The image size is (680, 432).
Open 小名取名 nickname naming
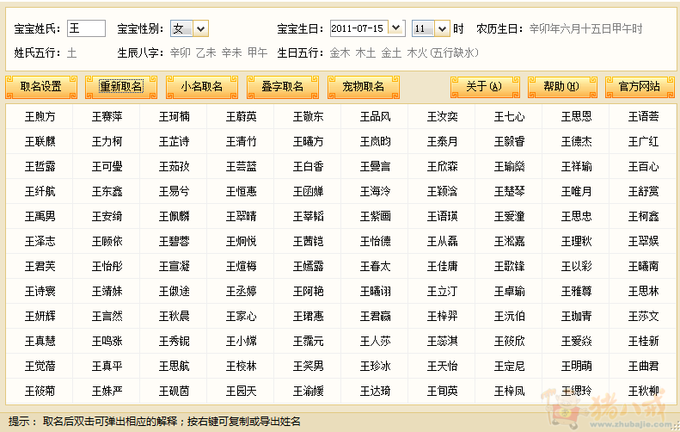[202, 87]
